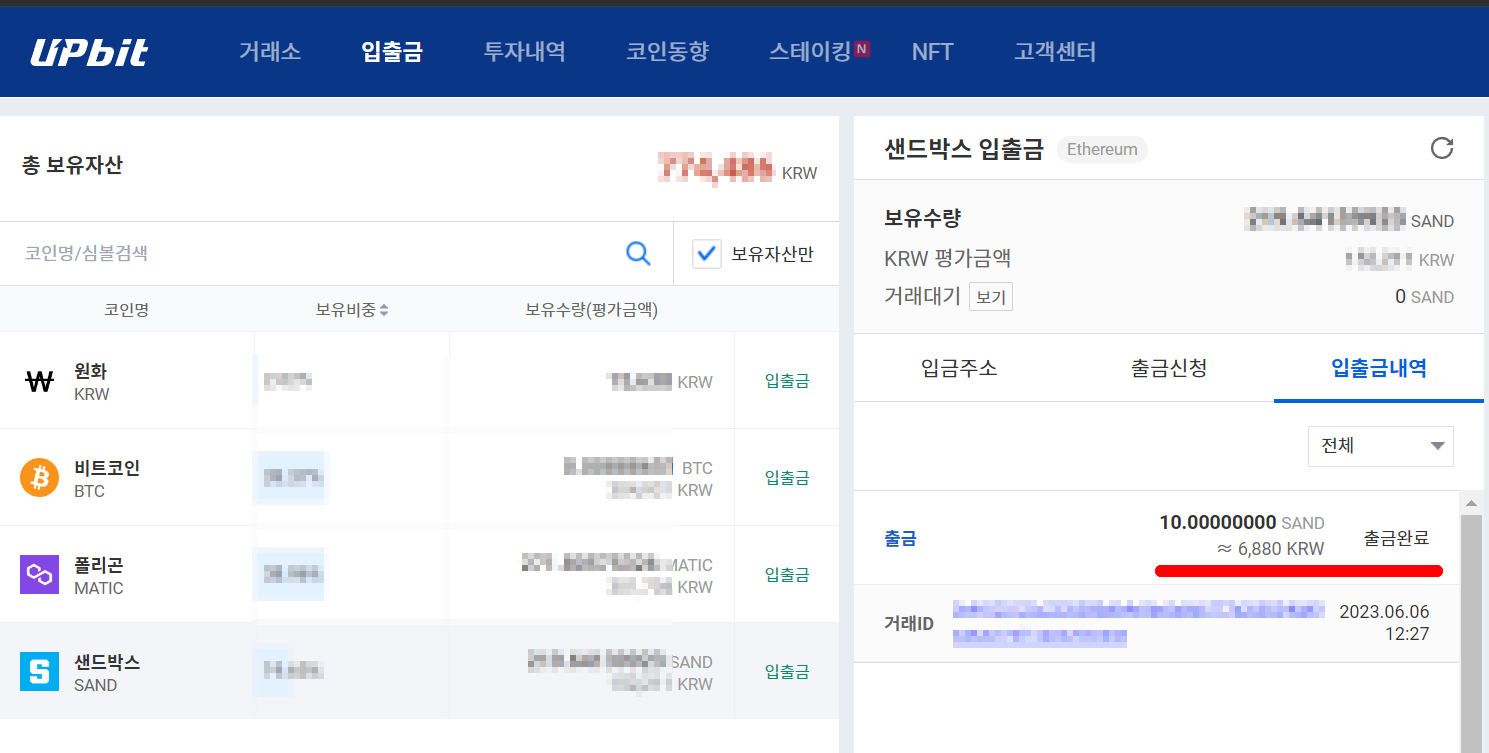This screenshot has width=1489, height=753.
Task: Click the scrollbar up arrow
Action: click(x=1471, y=501)
